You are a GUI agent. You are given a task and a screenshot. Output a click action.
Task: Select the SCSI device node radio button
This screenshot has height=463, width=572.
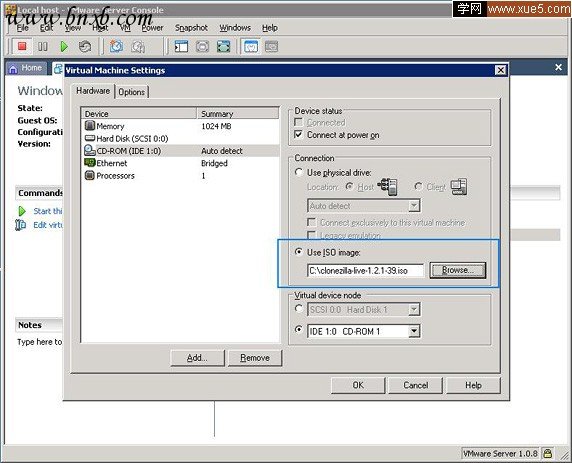coord(299,309)
